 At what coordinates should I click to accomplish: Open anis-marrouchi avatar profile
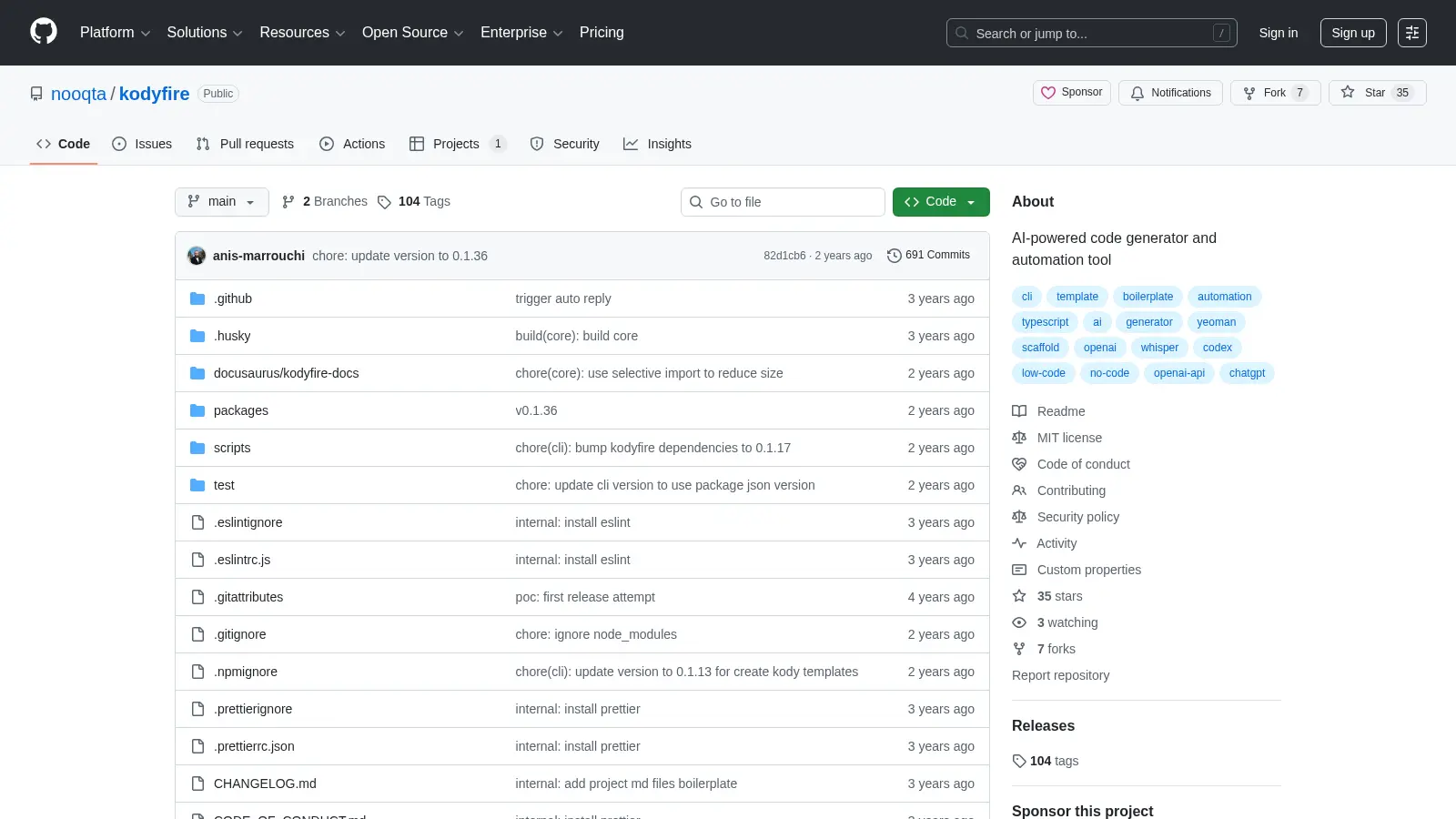[x=197, y=256]
